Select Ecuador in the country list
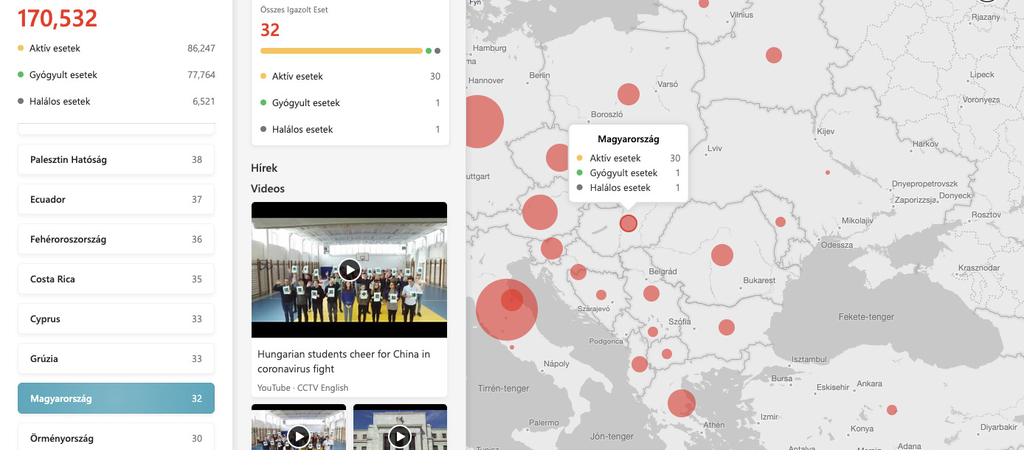 click(116, 199)
